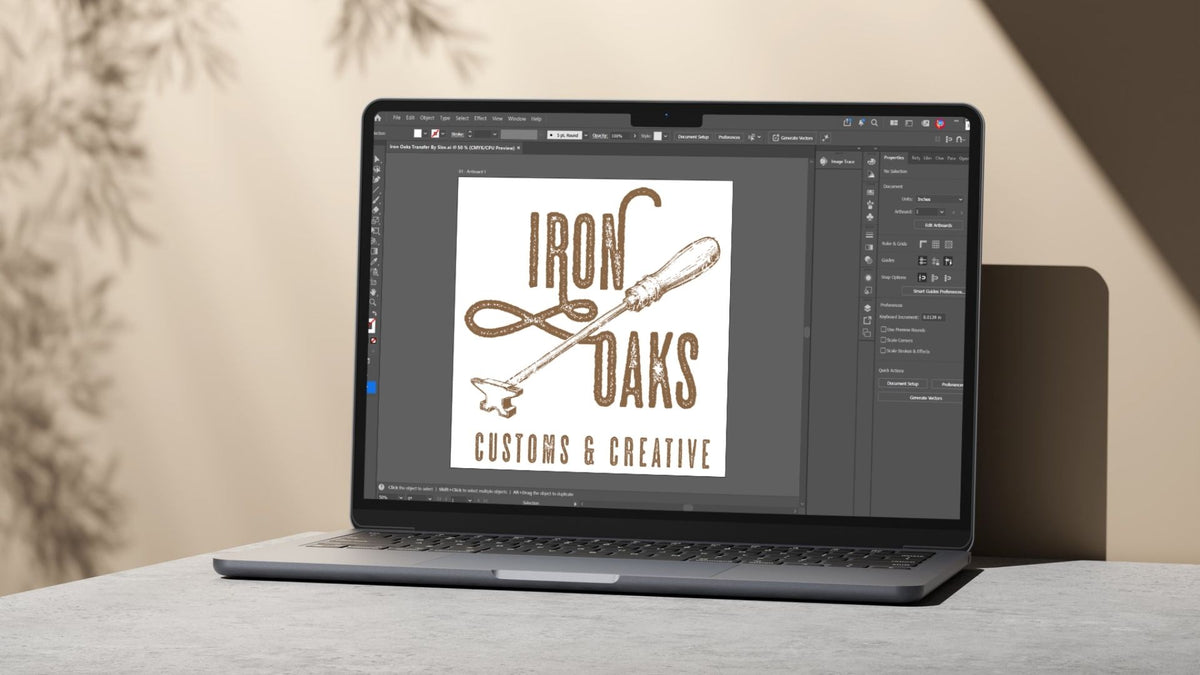Image resolution: width=1200 pixels, height=675 pixels.
Task: Click the Fill color swatch in control bar
Action: coord(417,133)
